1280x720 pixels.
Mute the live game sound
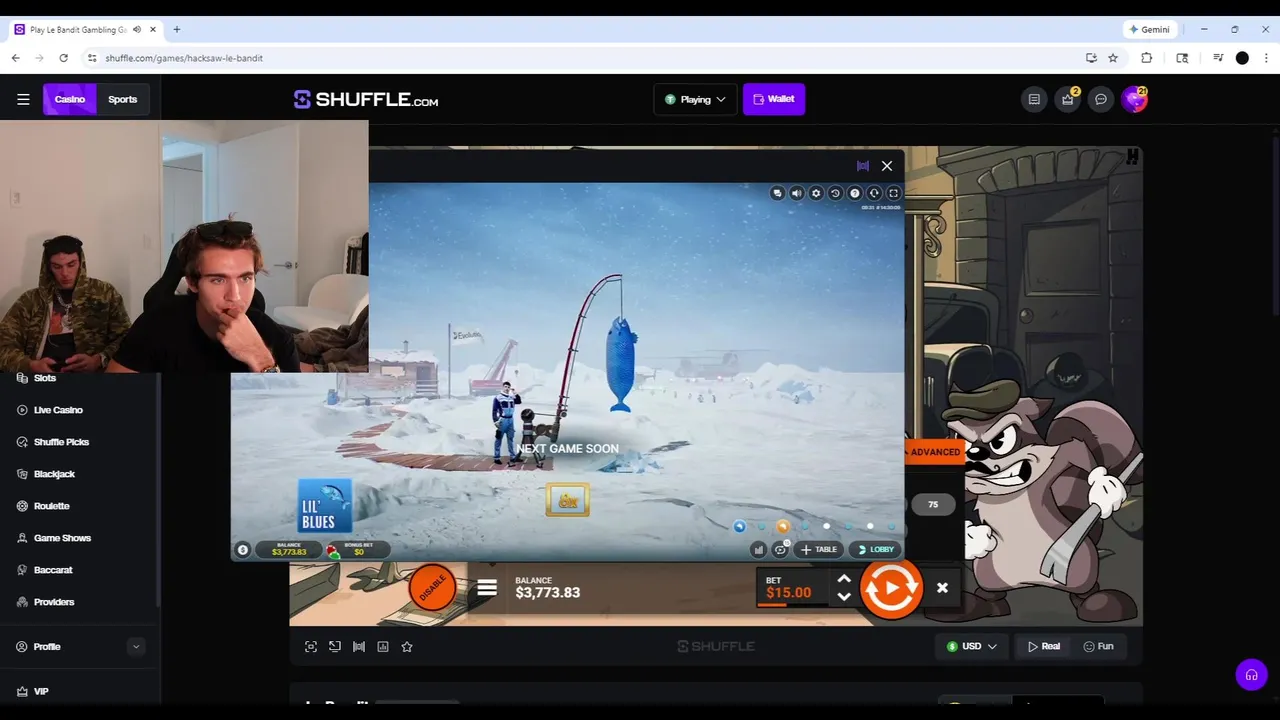click(x=797, y=193)
